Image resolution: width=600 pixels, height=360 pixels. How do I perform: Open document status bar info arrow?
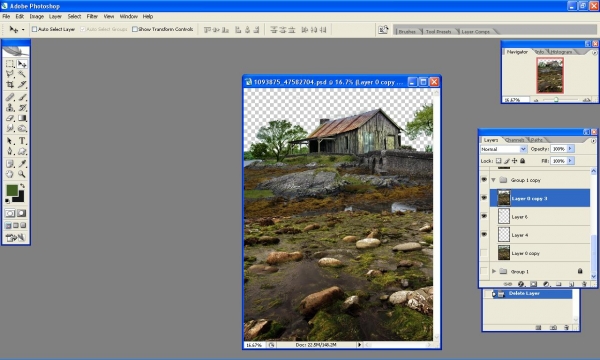click(x=359, y=345)
